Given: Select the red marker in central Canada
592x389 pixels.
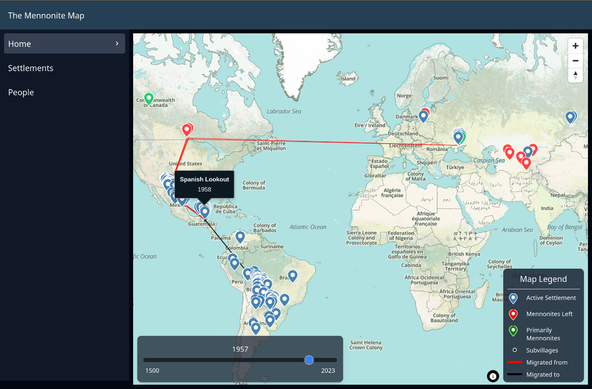Looking at the screenshot, I should point(187,130).
